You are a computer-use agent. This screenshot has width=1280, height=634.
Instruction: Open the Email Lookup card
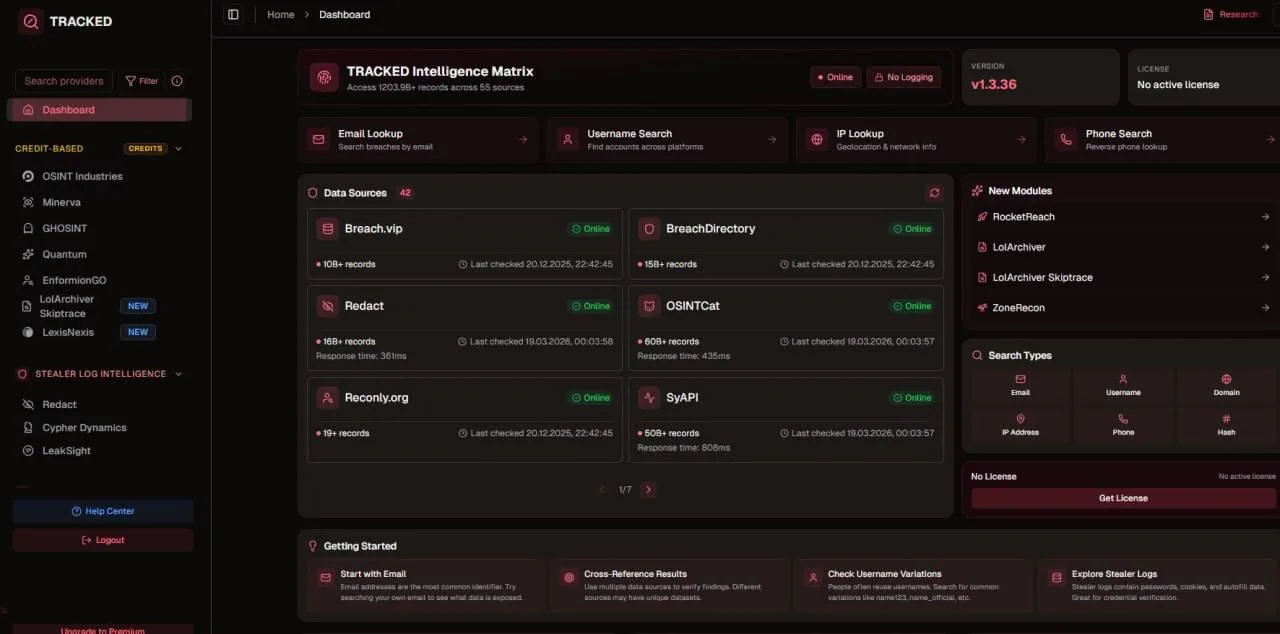click(418, 140)
